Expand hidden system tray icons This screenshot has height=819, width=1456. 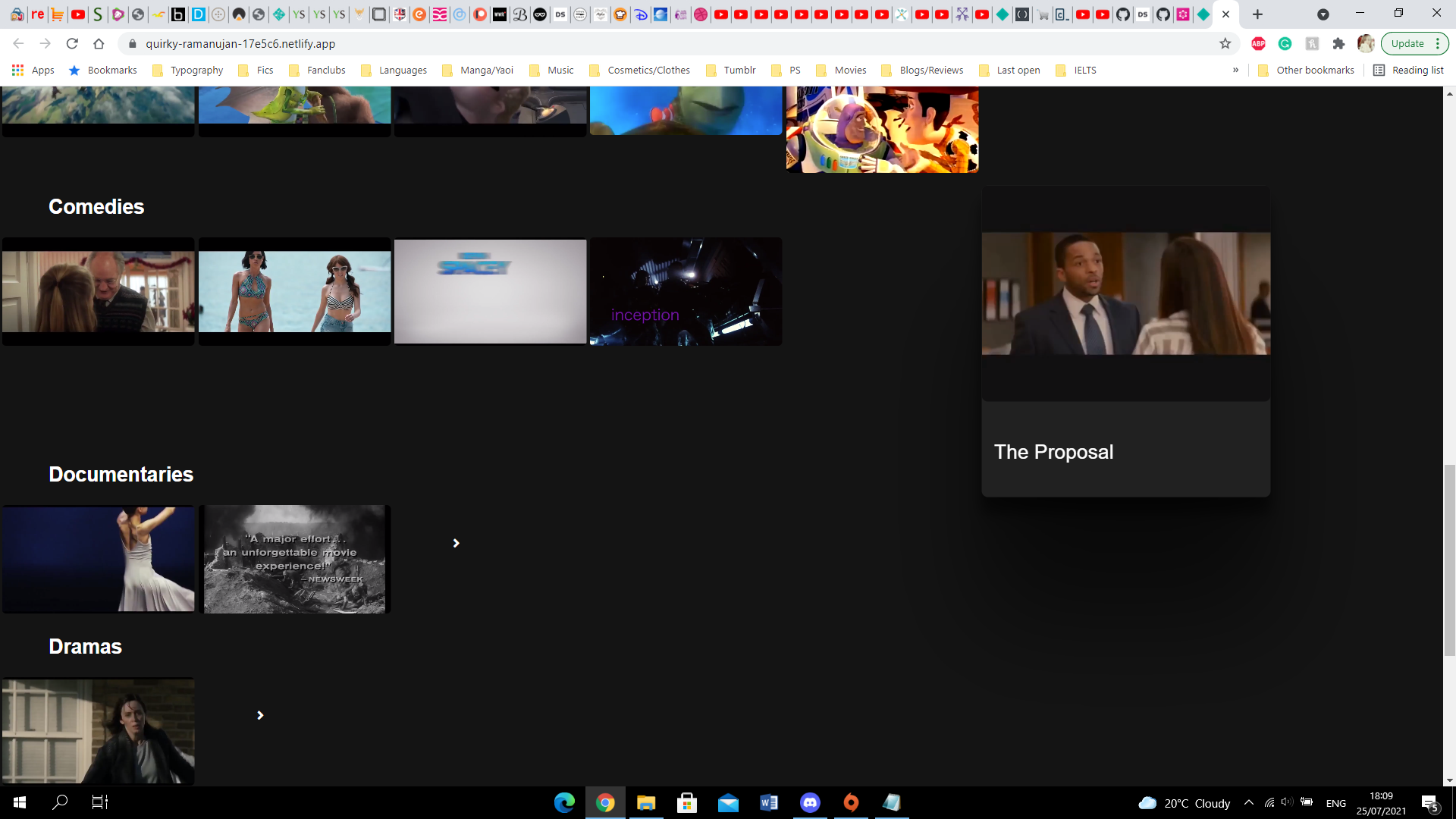coord(1249,802)
